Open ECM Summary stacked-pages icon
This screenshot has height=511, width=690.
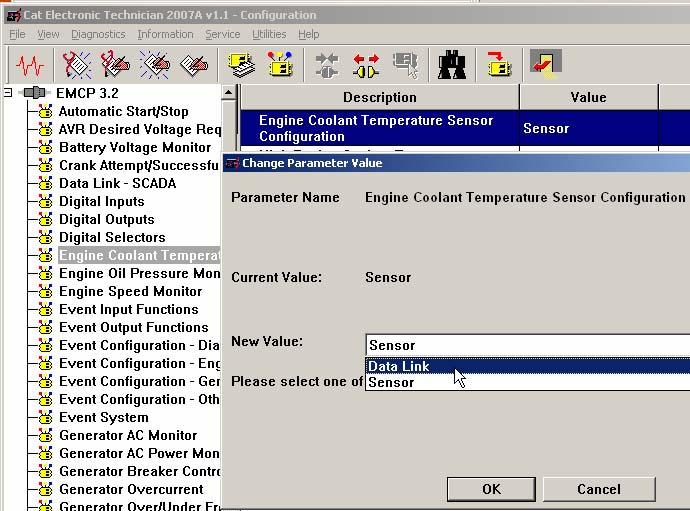pyautogui.click(x=241, y=65)
